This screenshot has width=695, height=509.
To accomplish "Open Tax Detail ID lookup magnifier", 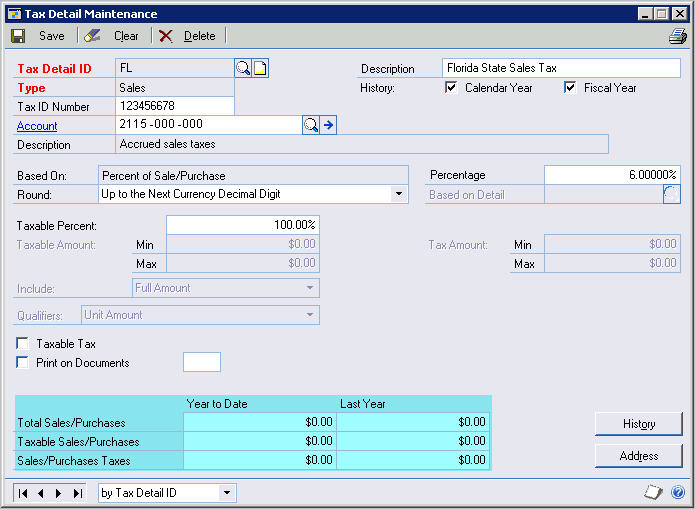I will [243, 68].
